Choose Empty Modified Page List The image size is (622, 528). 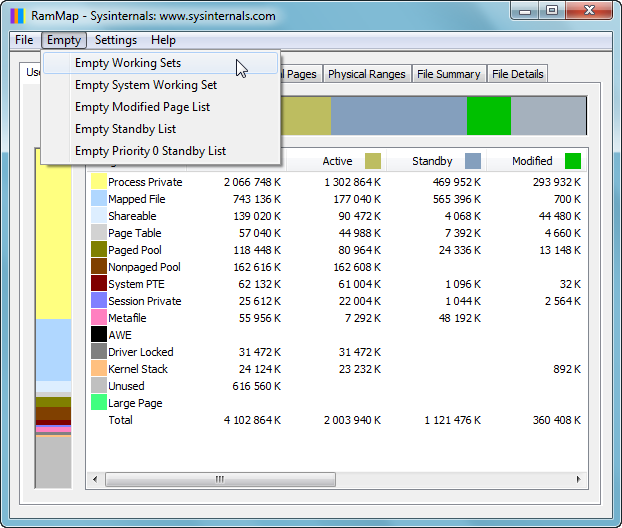tap(161, 107)
